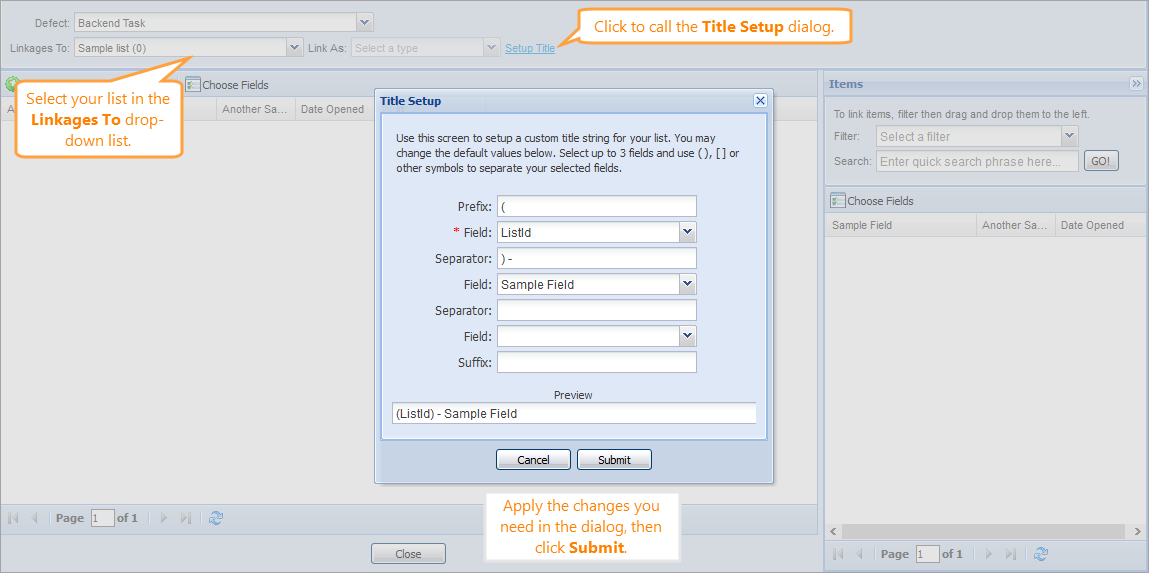Click into the Prefix input field

(596, 206)
